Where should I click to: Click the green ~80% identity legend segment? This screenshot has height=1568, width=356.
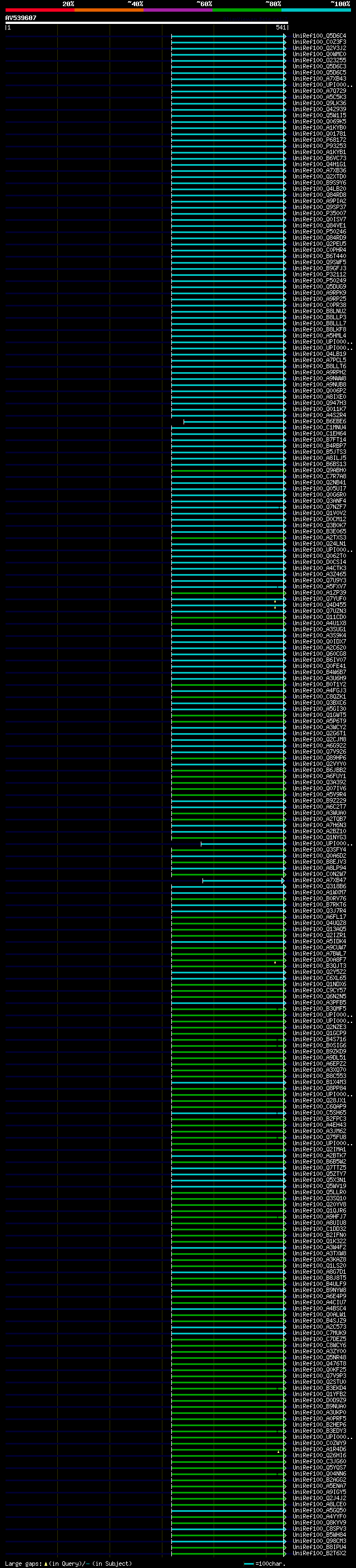coord(247,10)
